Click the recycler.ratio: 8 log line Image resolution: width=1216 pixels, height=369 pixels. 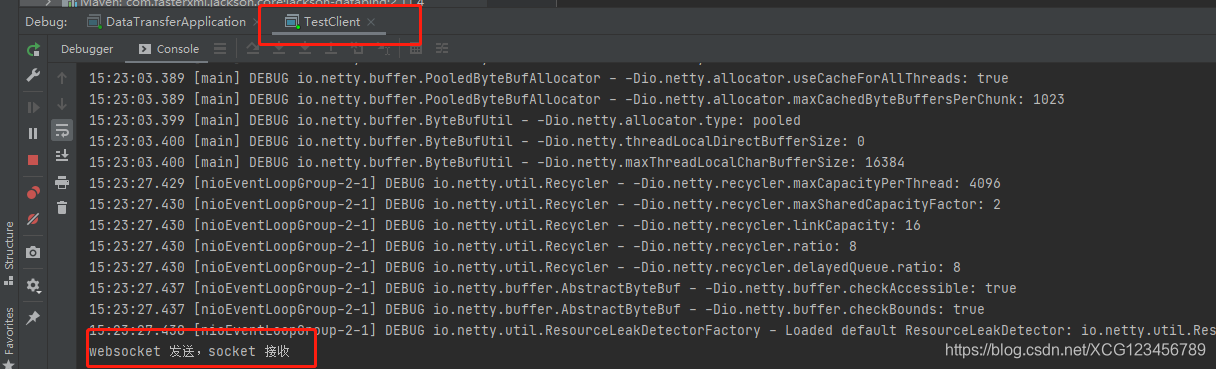coord(472,246)
